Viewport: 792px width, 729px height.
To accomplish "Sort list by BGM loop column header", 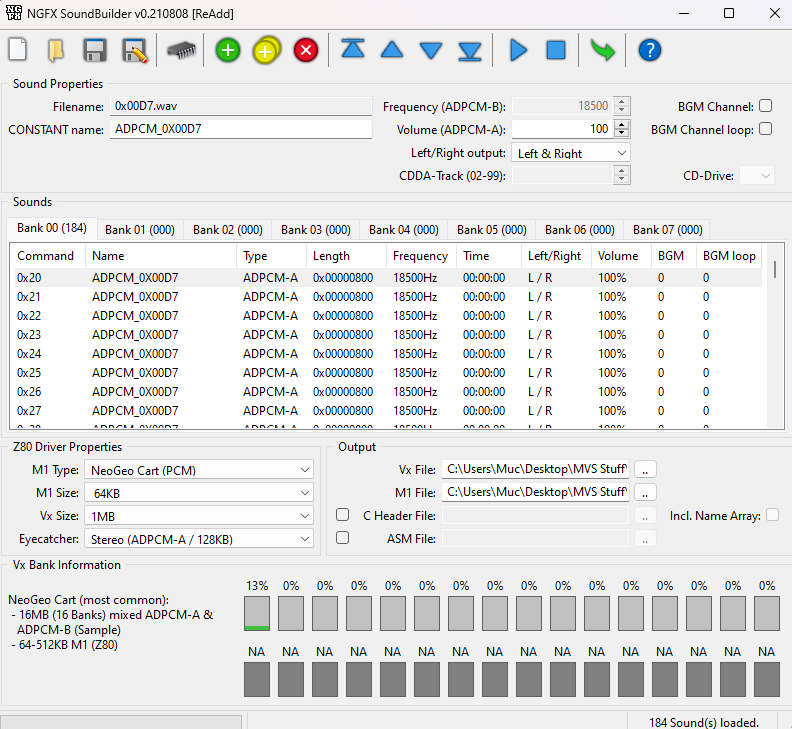I will tap(729, 256).
